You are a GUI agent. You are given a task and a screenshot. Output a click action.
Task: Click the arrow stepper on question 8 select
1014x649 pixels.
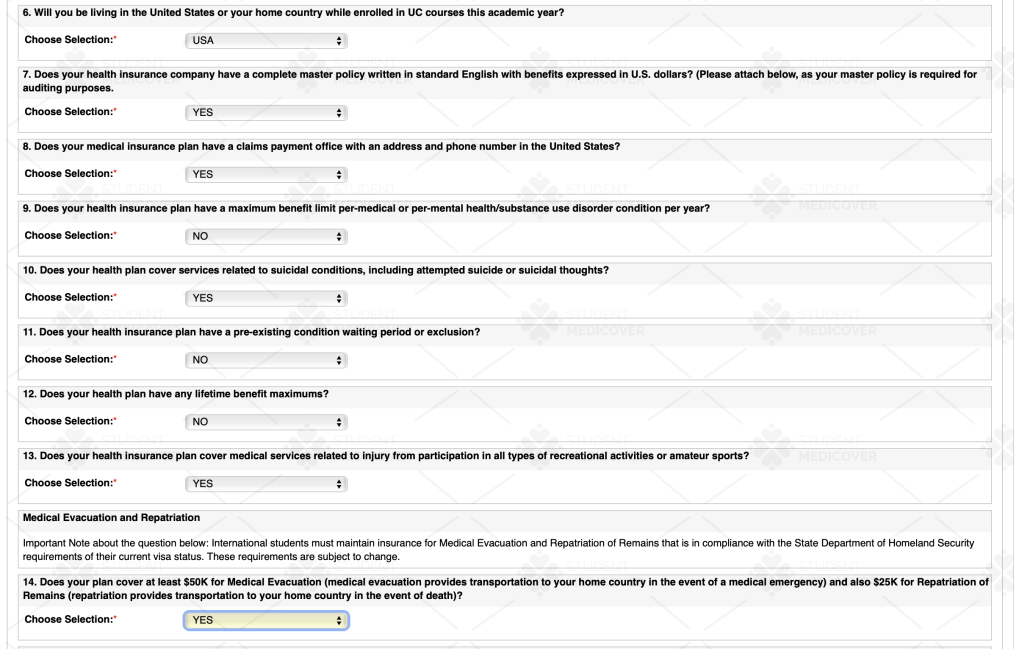click(339, 175)
